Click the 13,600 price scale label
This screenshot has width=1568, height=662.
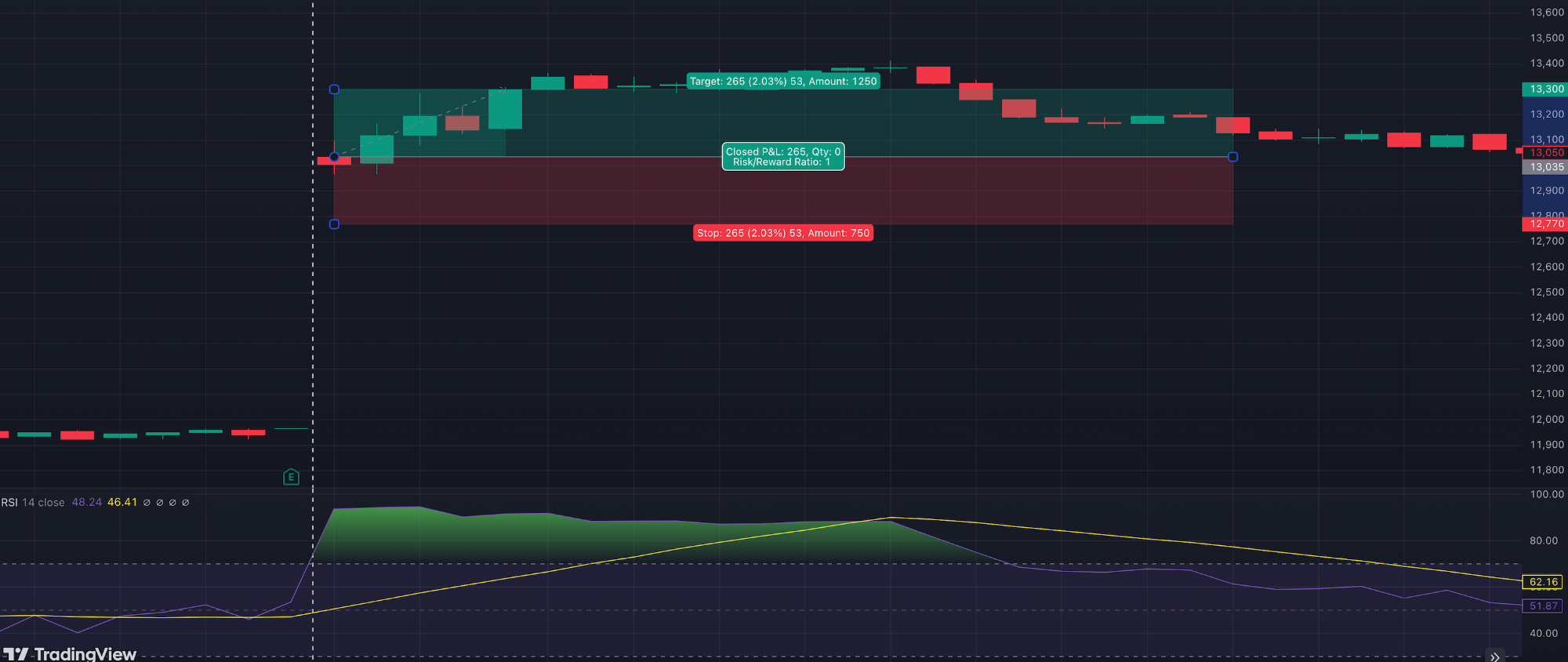pyautogui.click(x=1547, y=13)
